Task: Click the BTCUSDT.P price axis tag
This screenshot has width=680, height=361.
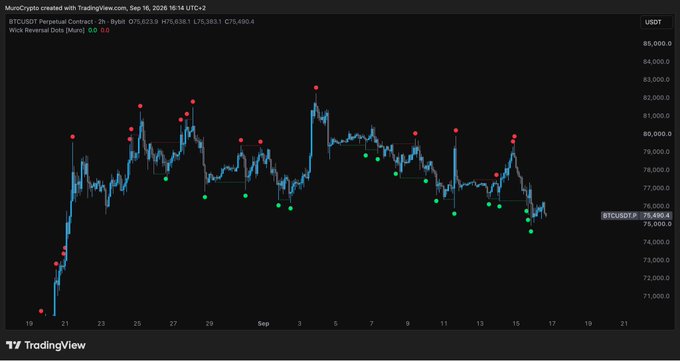Action: (620, 216)
